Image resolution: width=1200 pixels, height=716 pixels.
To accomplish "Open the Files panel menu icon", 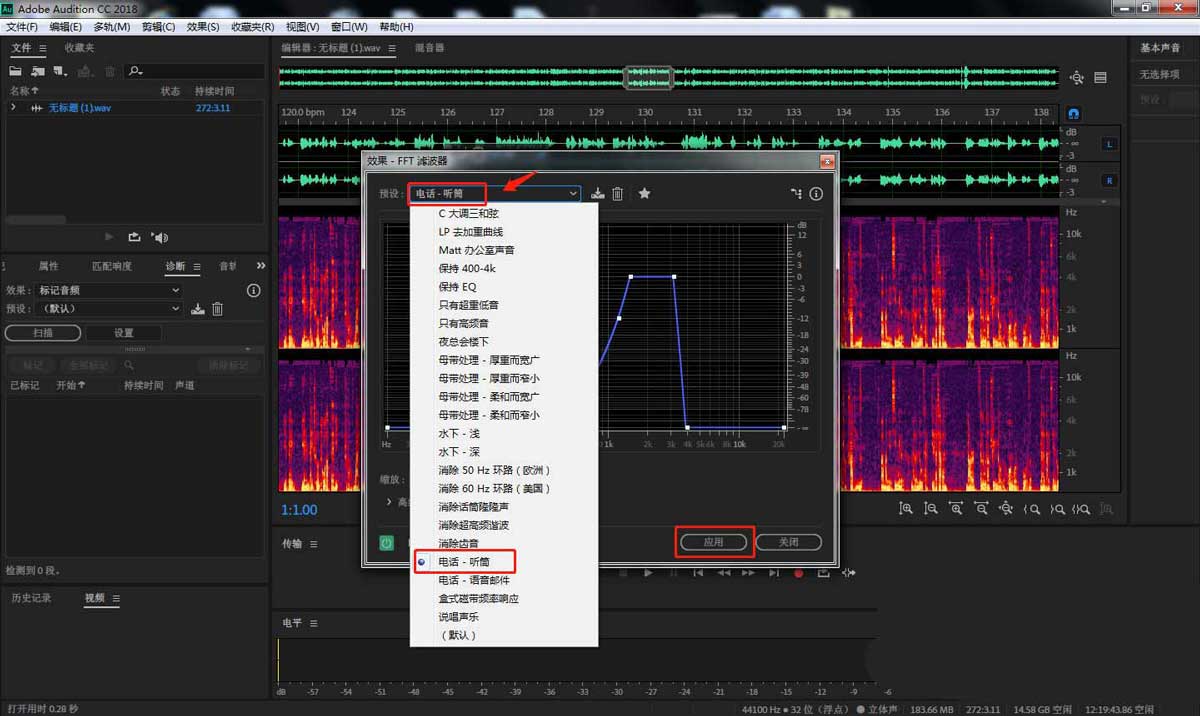I will pyautogui.click(x=41, y=48).
